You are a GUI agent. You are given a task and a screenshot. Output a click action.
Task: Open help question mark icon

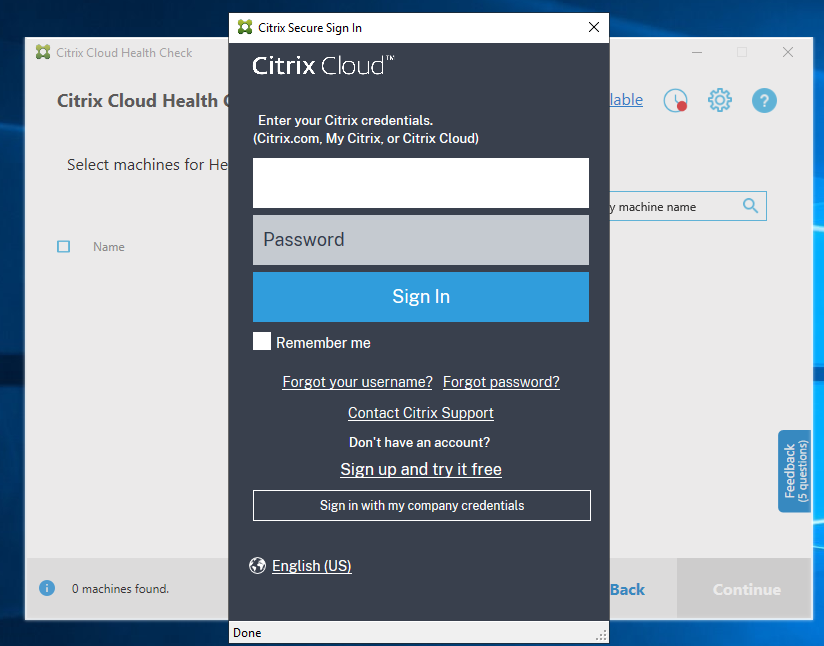pyautogui.click(x=764, y=100)
